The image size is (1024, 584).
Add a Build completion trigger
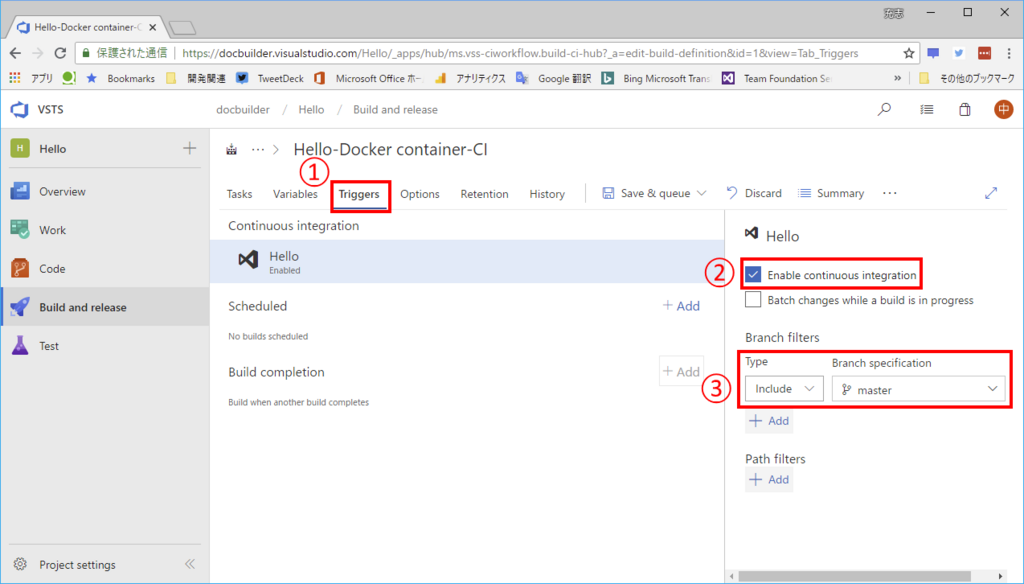click(681, 372)
